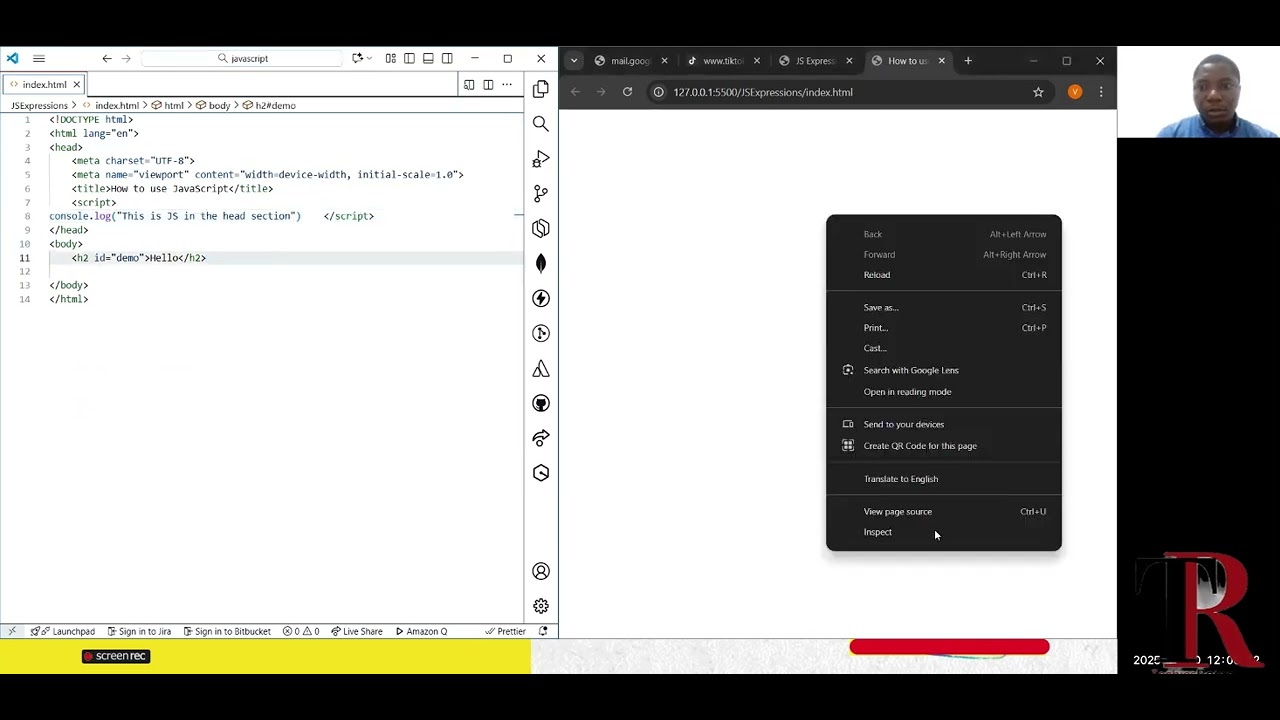Open Amazon Q from status bar
1280x720 pixels.
(x=421, y=631)
